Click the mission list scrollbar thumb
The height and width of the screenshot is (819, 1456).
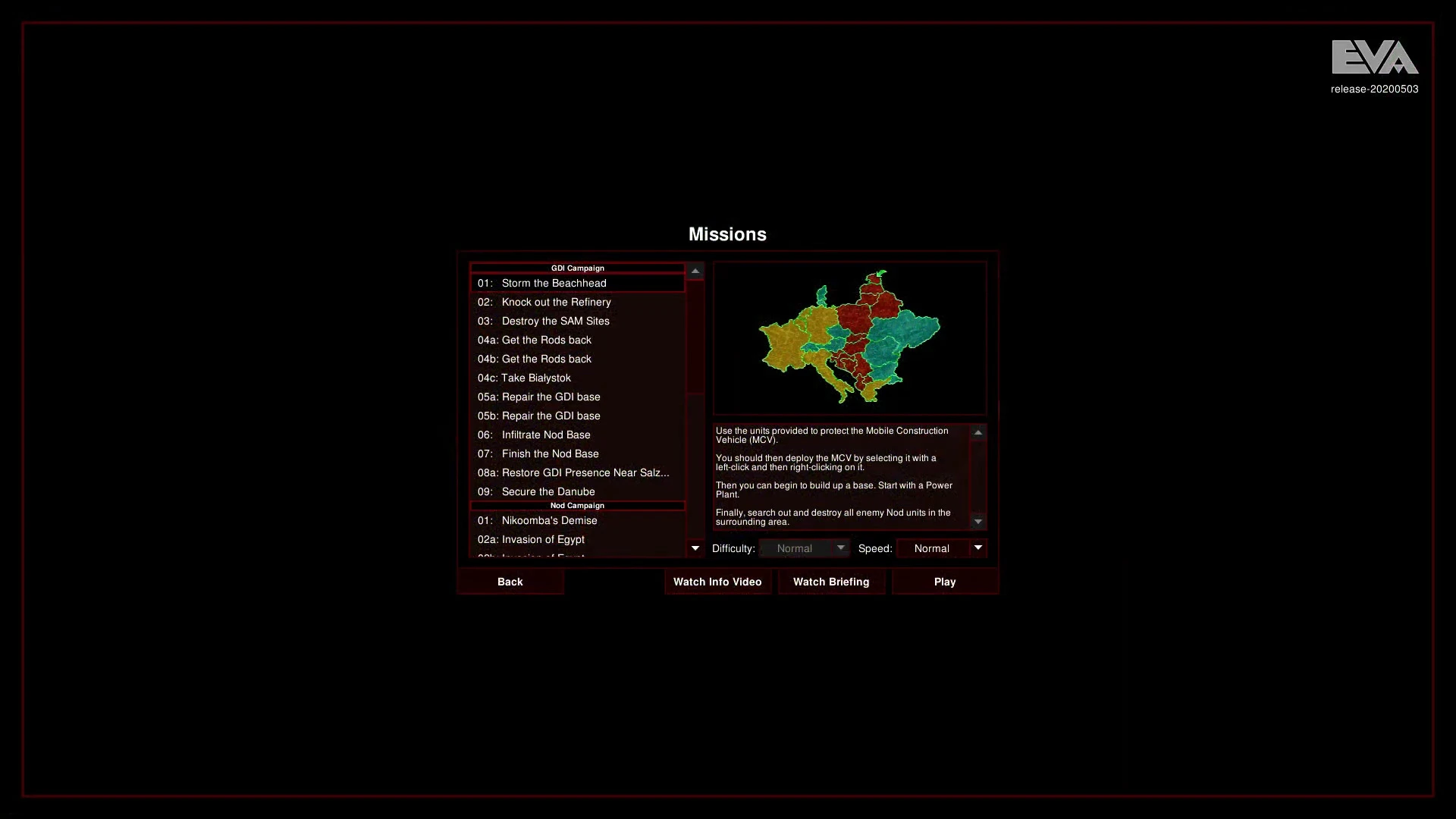[695, 336]
